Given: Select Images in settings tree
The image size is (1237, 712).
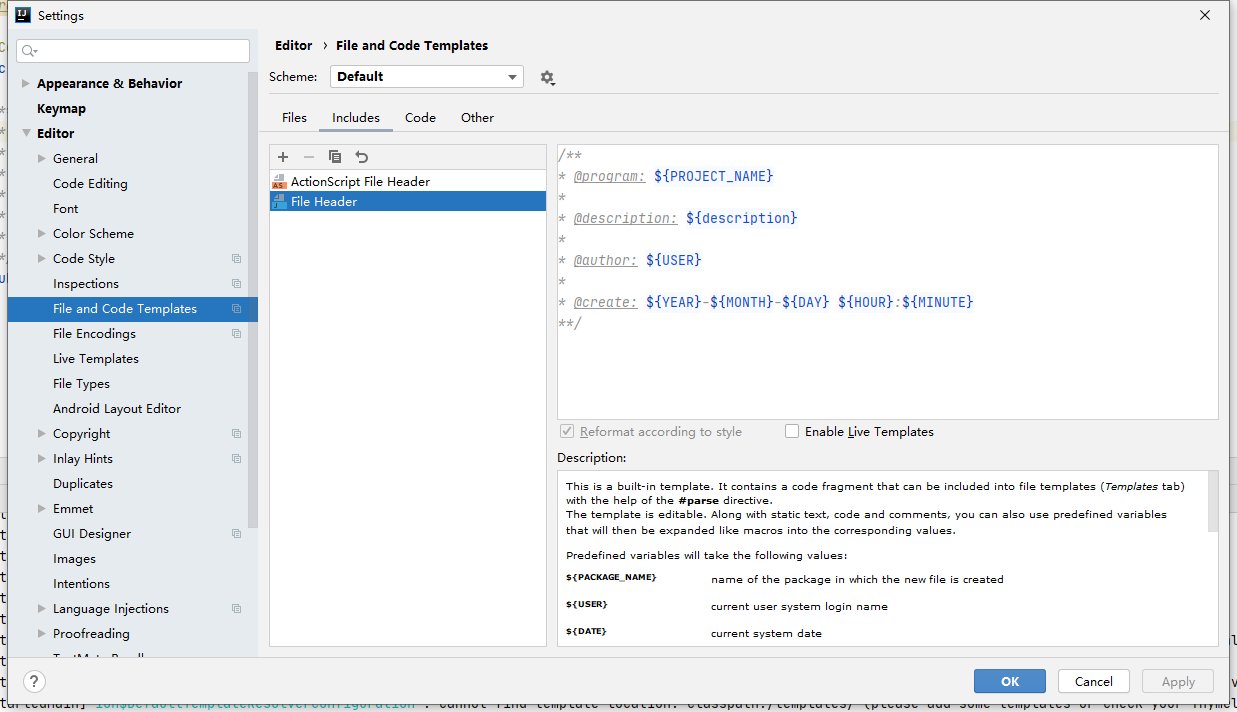Looking at the screenshot, I should coord(74,559).
